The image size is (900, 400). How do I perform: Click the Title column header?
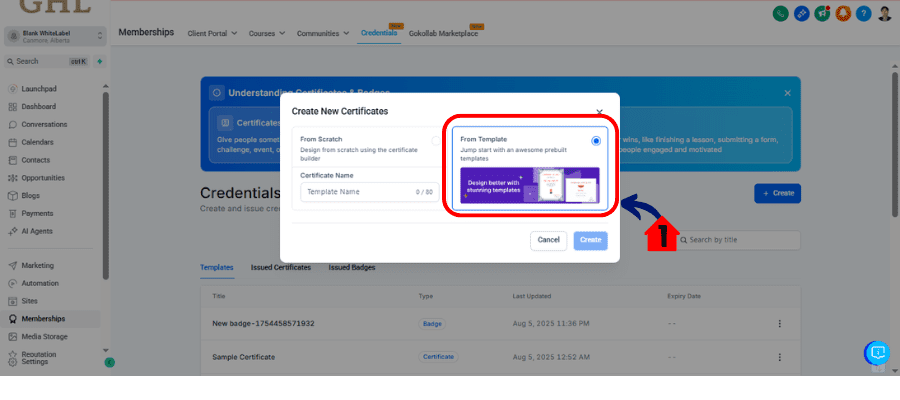pyautogui.click(x=219, y=296)
